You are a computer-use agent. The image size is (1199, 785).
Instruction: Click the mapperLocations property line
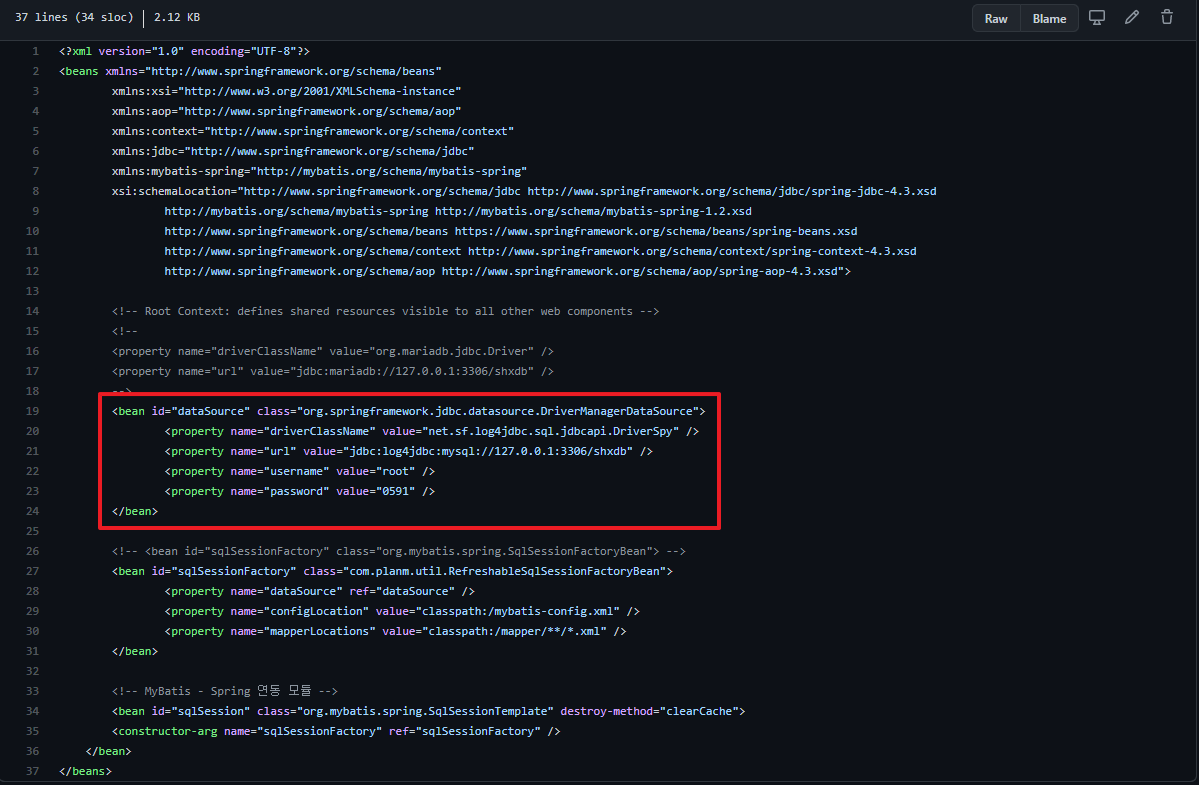pos(395,631)
